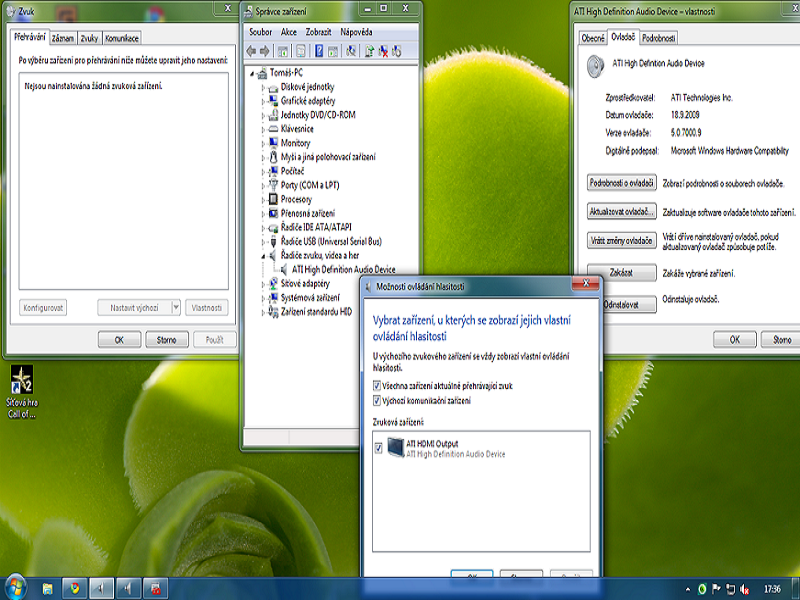Click the taskbar clock showing 17:36
The height and width of the screenshot is (600, 800).
point(772,589)
